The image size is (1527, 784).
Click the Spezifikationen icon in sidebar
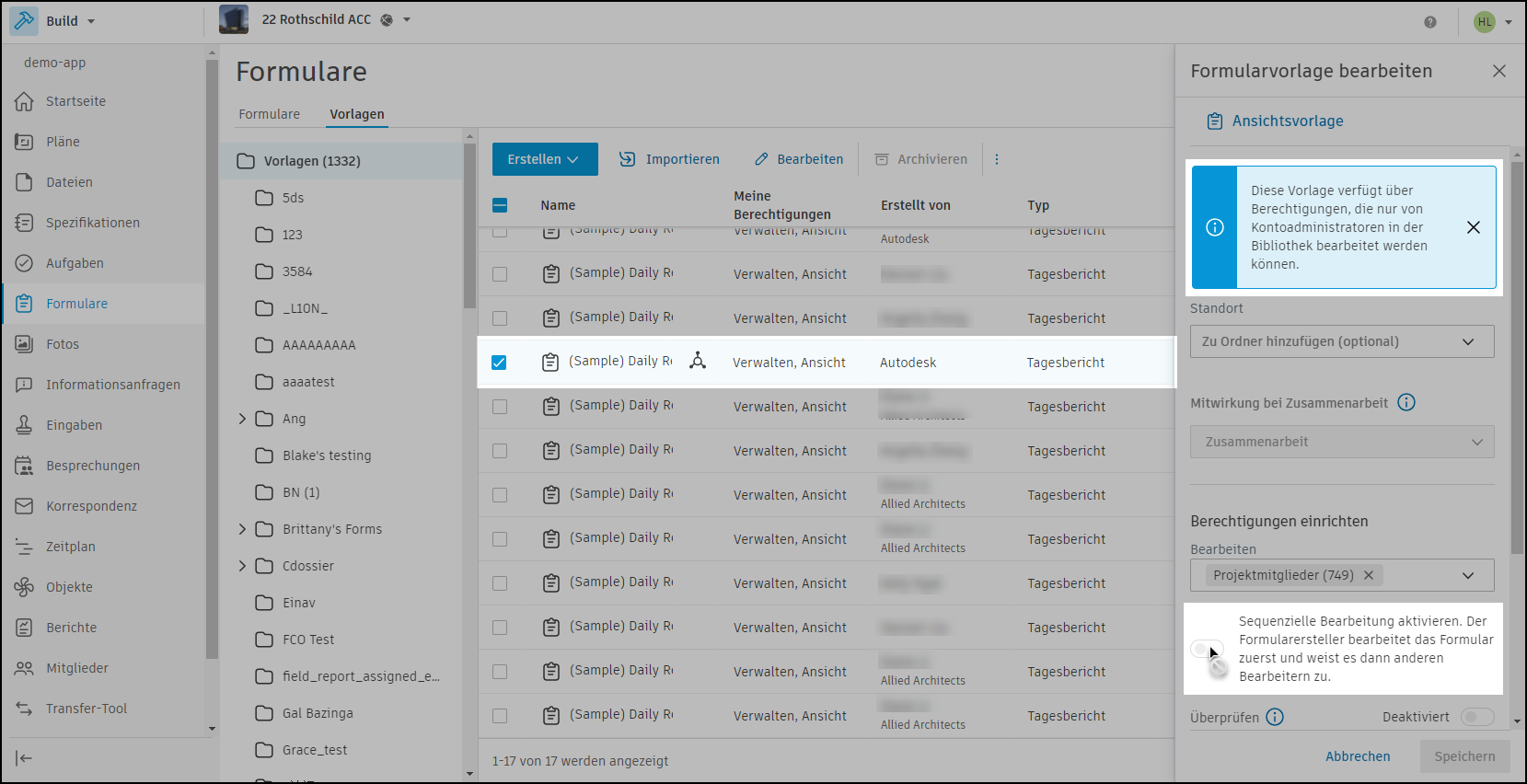click(24, 223)
